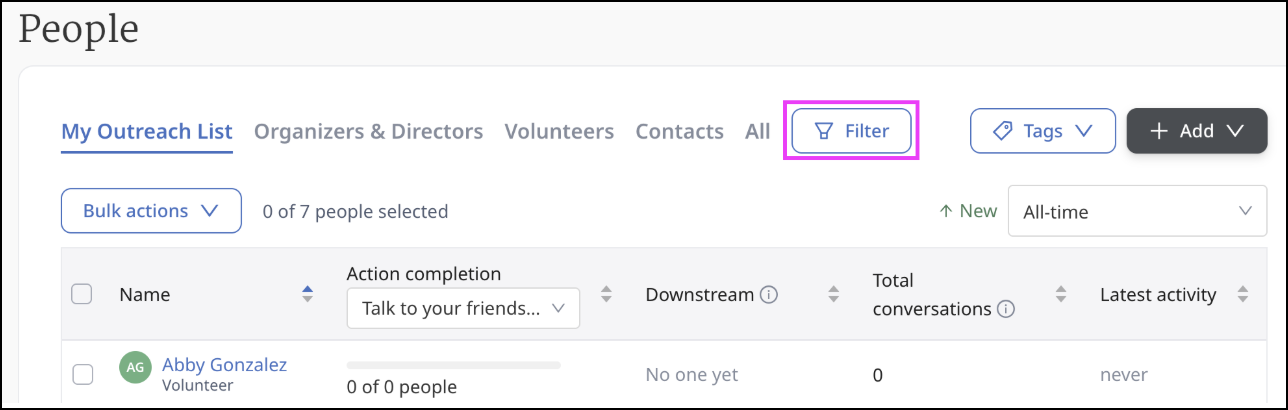Open Abby Gonzalez's profile link
This screenshot has width=1288, height=410.
pyautogui.click(x=224, y=364)
